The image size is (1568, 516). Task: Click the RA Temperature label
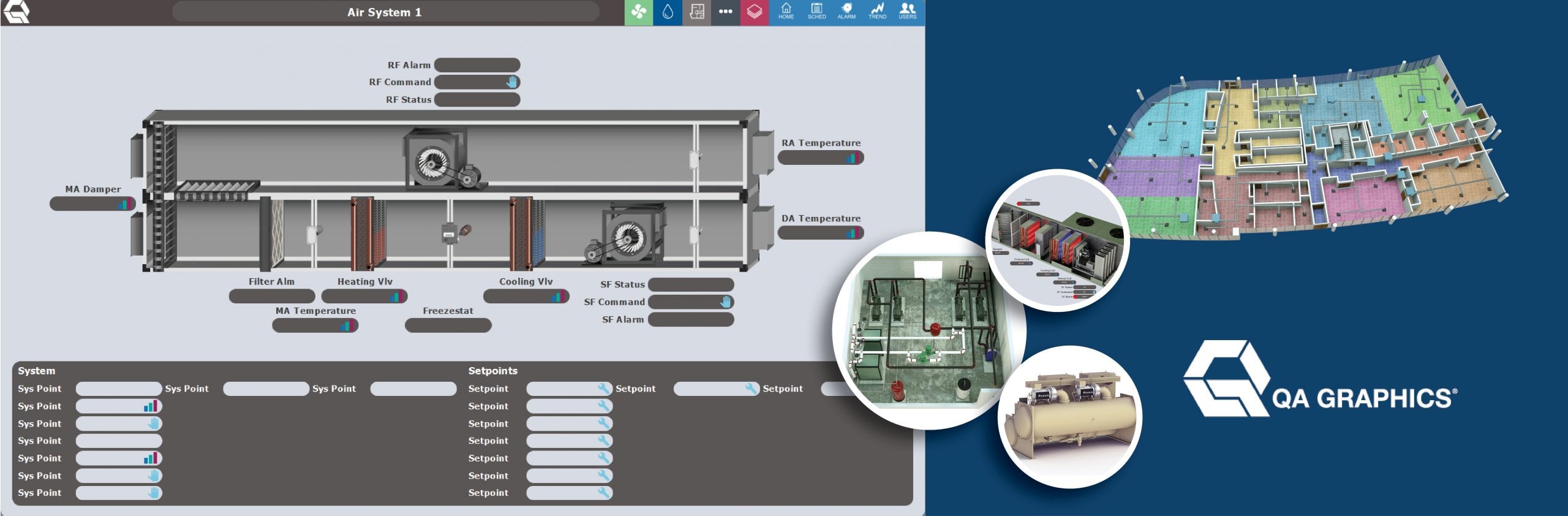coord(821,143)
